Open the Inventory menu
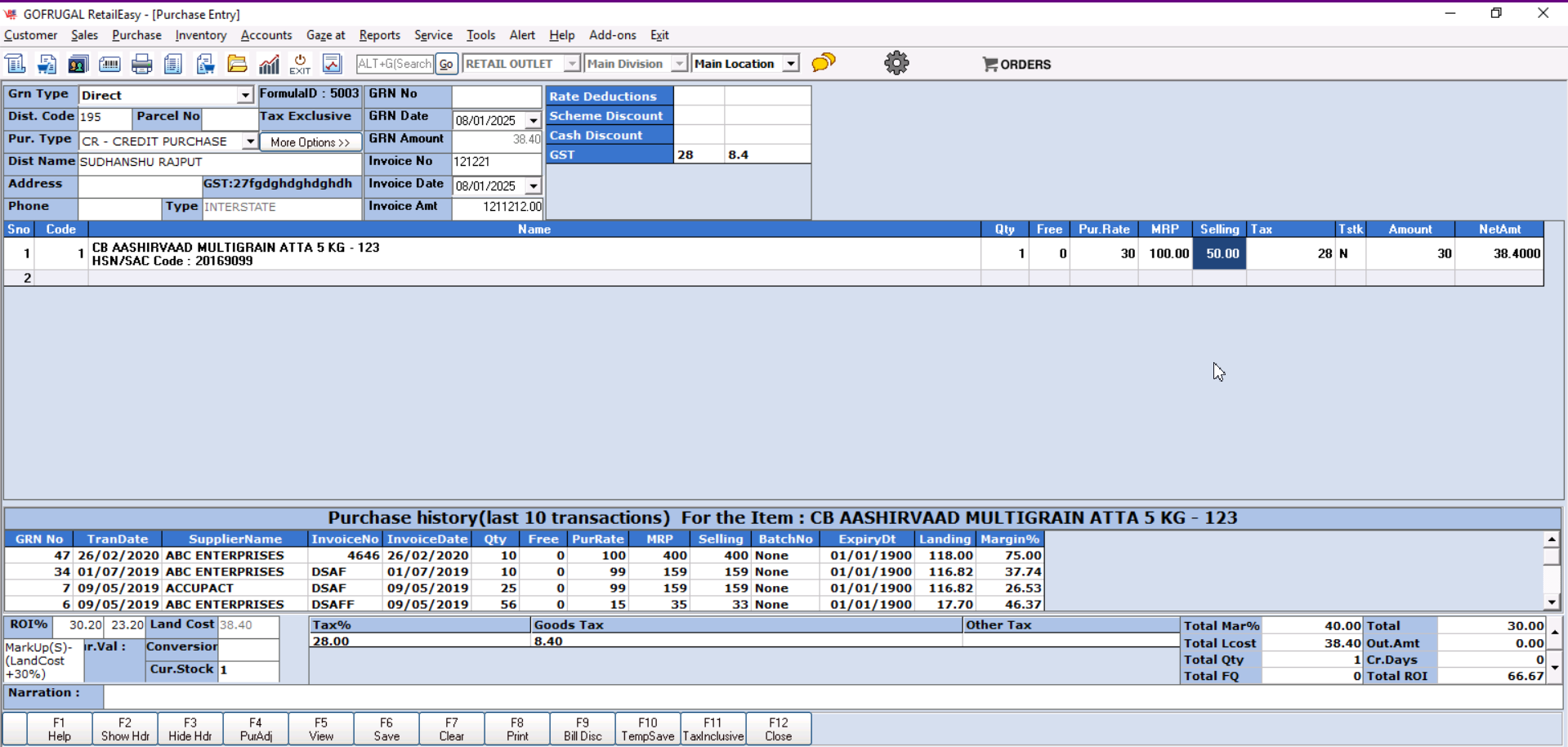This screenshot has height=747, width=1568. click(x=200, y=35)
